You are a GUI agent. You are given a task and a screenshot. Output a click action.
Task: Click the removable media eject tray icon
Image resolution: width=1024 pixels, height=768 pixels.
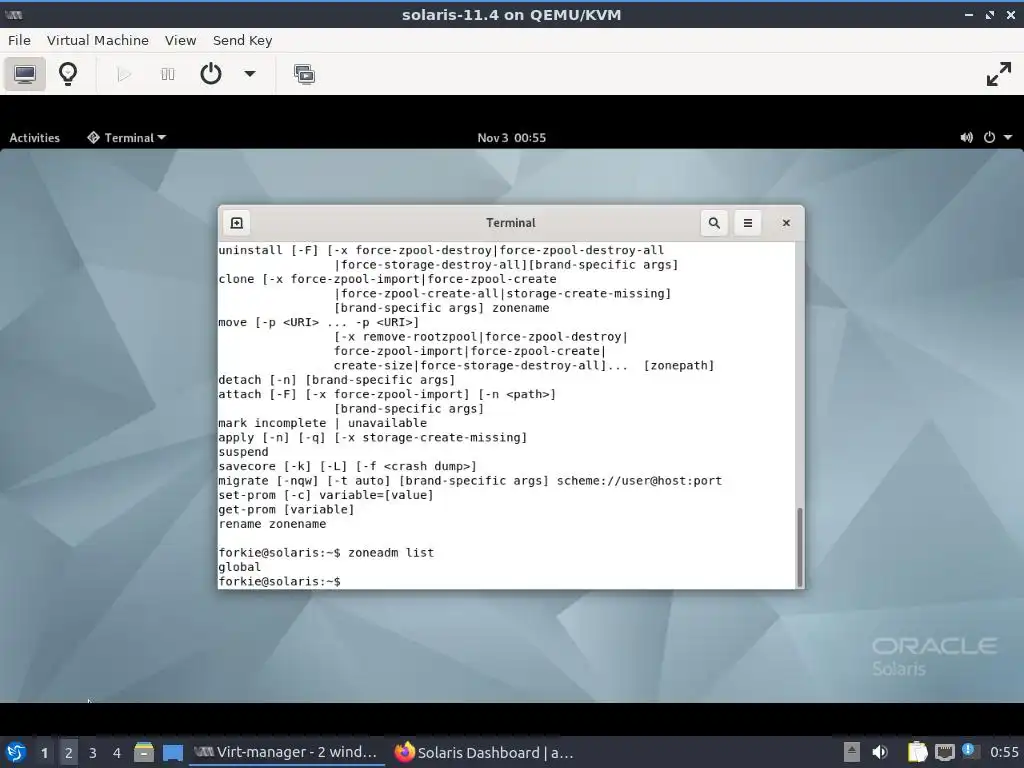[x=852, y=752]
